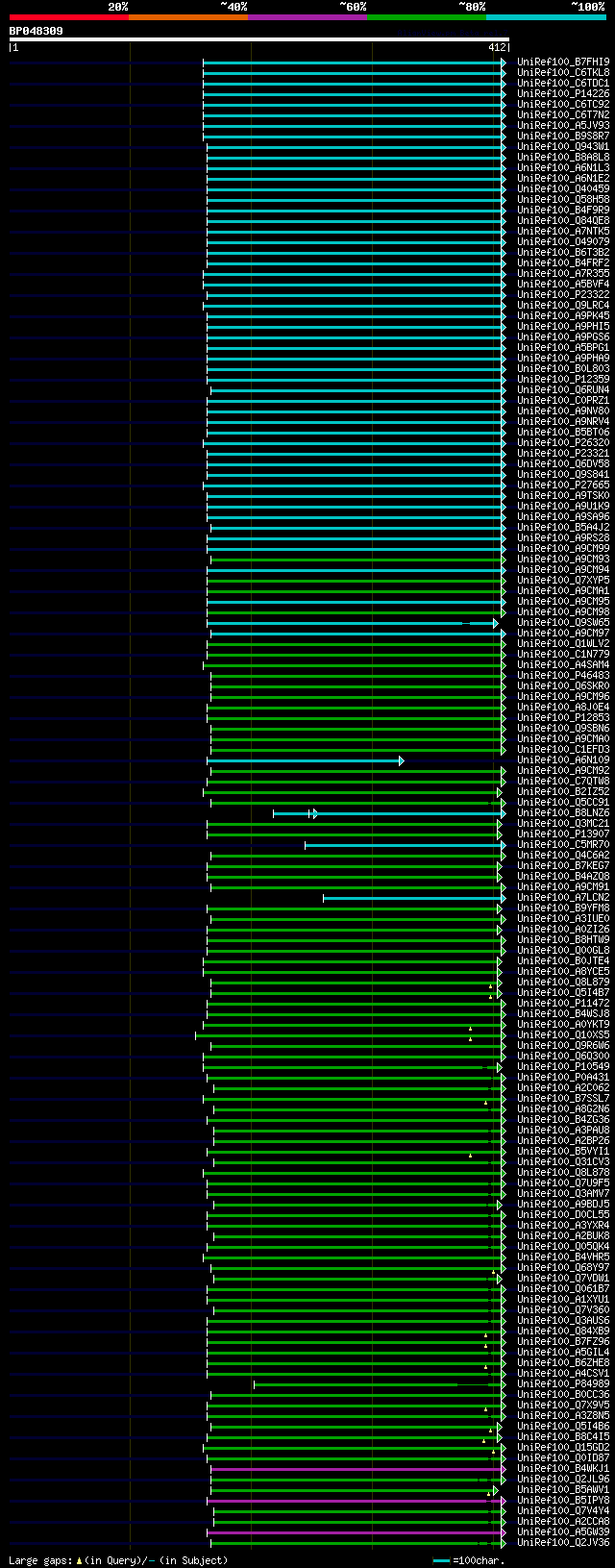This screenshot has width=615, height=1568.
Task: Select the UniRef100_B5BT06 label
Action: point(563,432)
